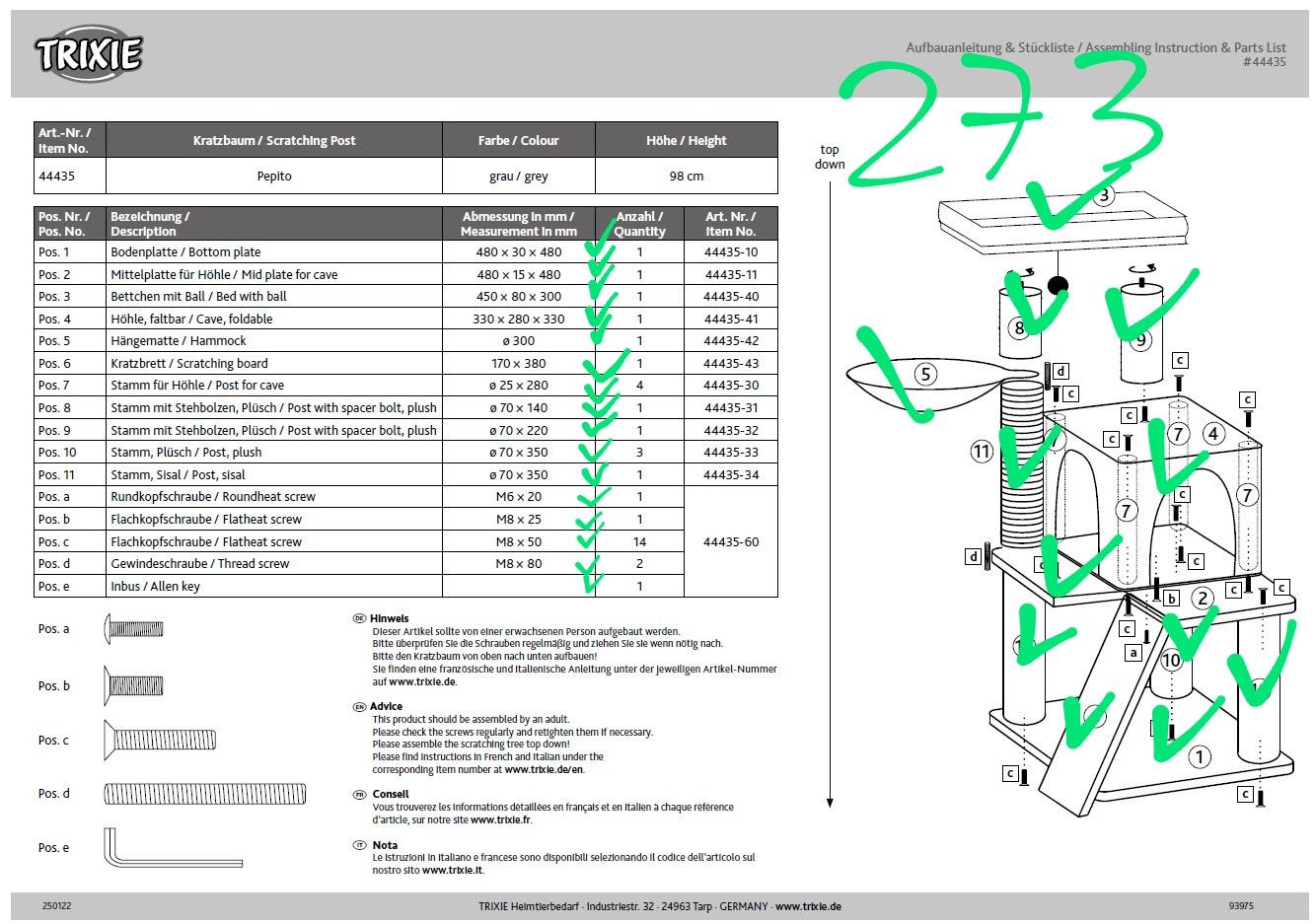Select 'Inbus / Allen key' description

[155, 586]
